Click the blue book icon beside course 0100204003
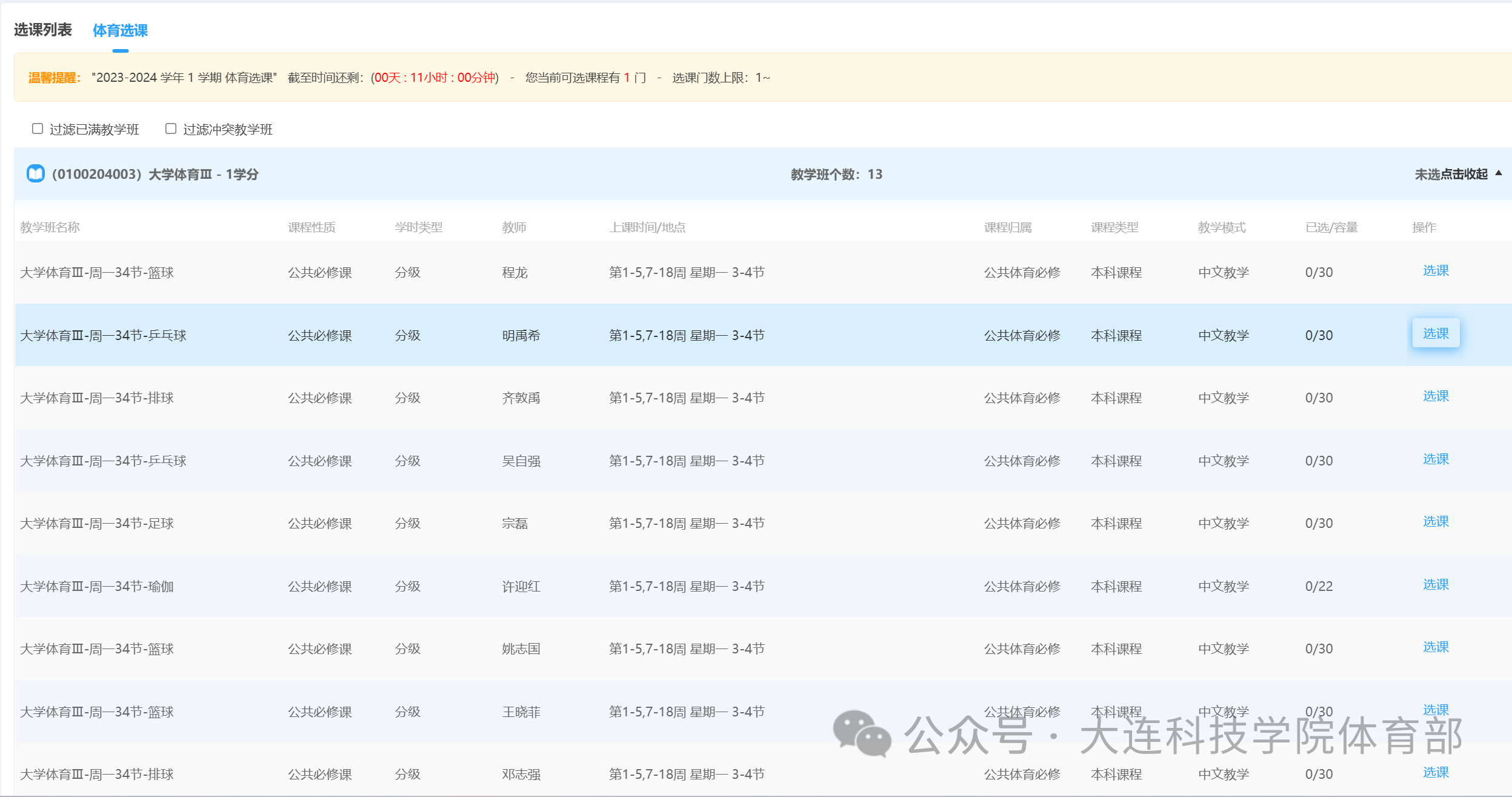 [36, 174]
